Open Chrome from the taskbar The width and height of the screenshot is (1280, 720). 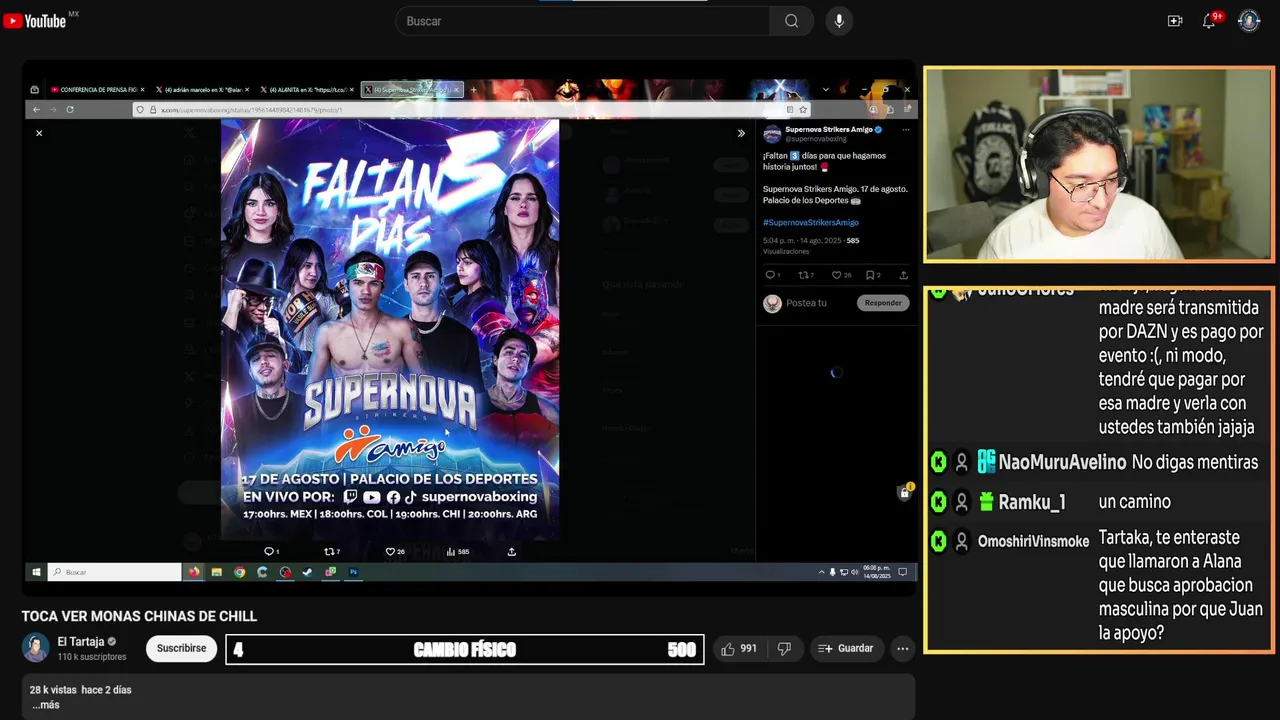pyautogui.click(x=239, y=572)
